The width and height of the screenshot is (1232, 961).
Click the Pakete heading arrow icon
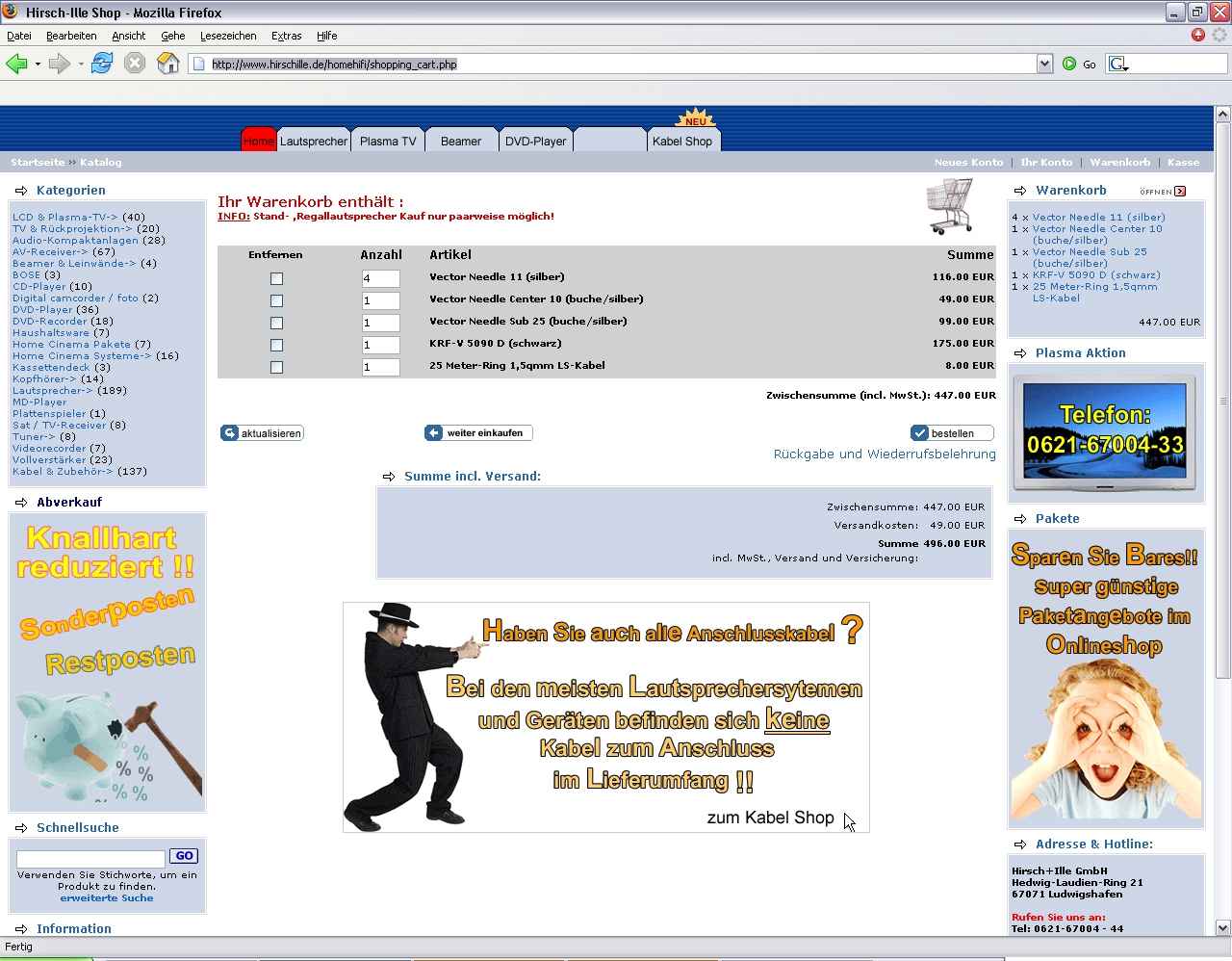[x=1020, y=519]
